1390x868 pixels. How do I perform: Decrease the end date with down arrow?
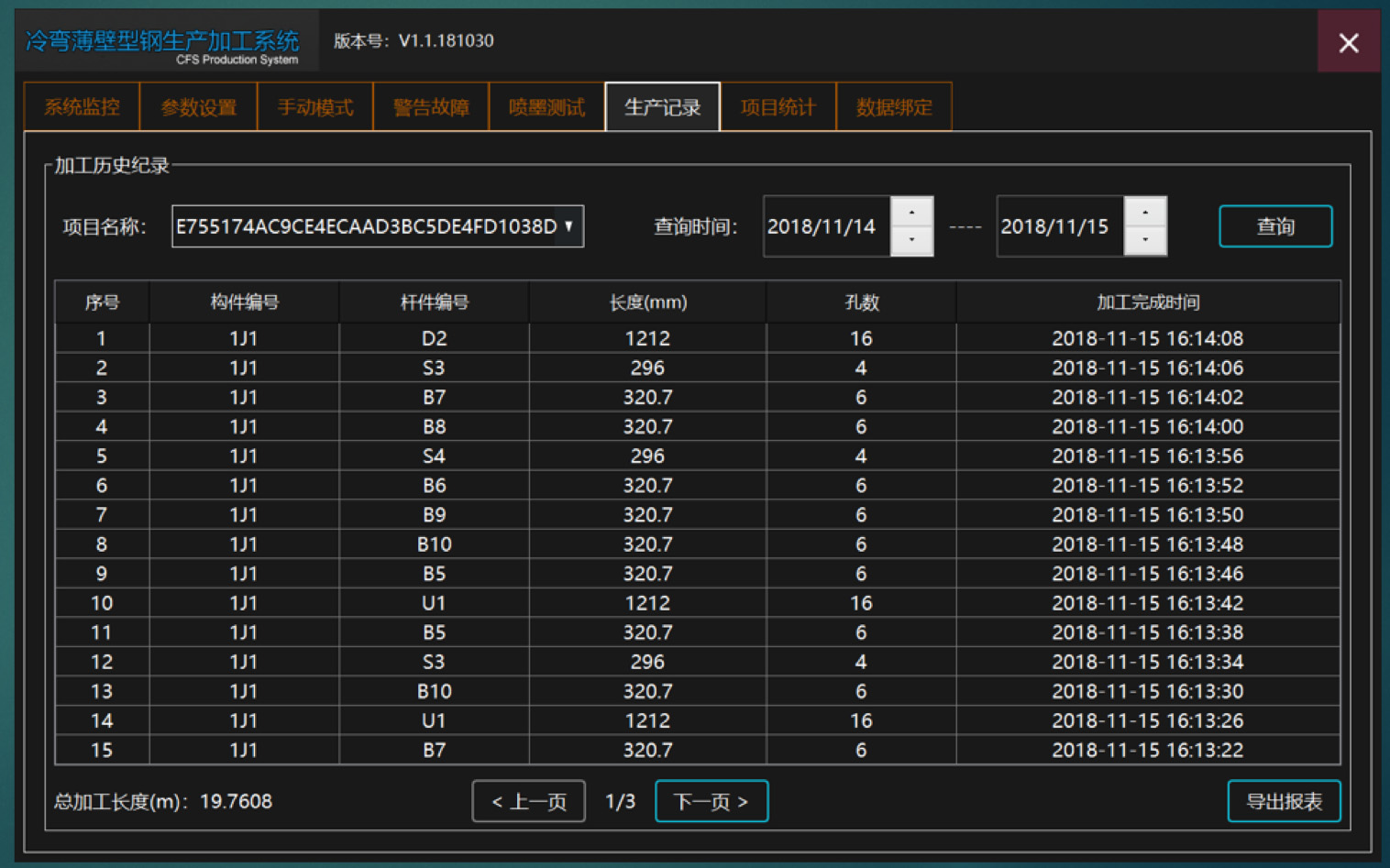click(1145, 240)
